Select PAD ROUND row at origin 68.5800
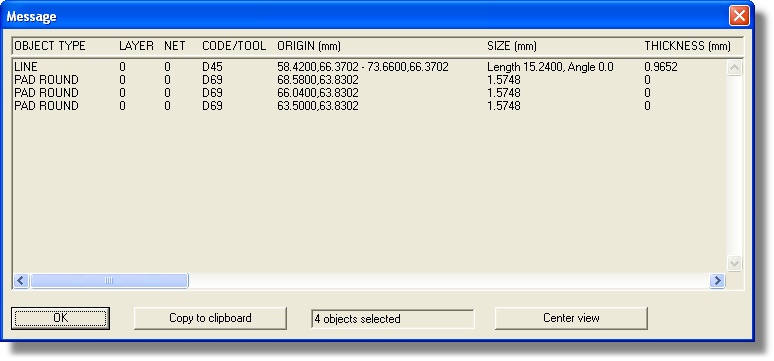This screenshot has width=774, height=361. click(x=369, y=80)
